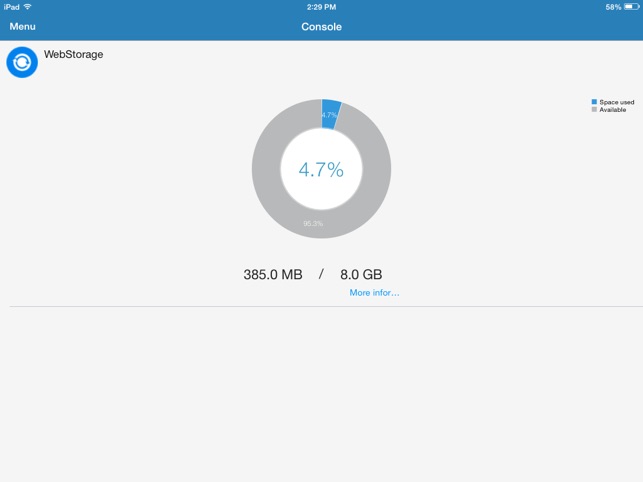The image size is (643, 482).
Task: Tap the 8.0 GB total value
Action: tap(361, 274)
